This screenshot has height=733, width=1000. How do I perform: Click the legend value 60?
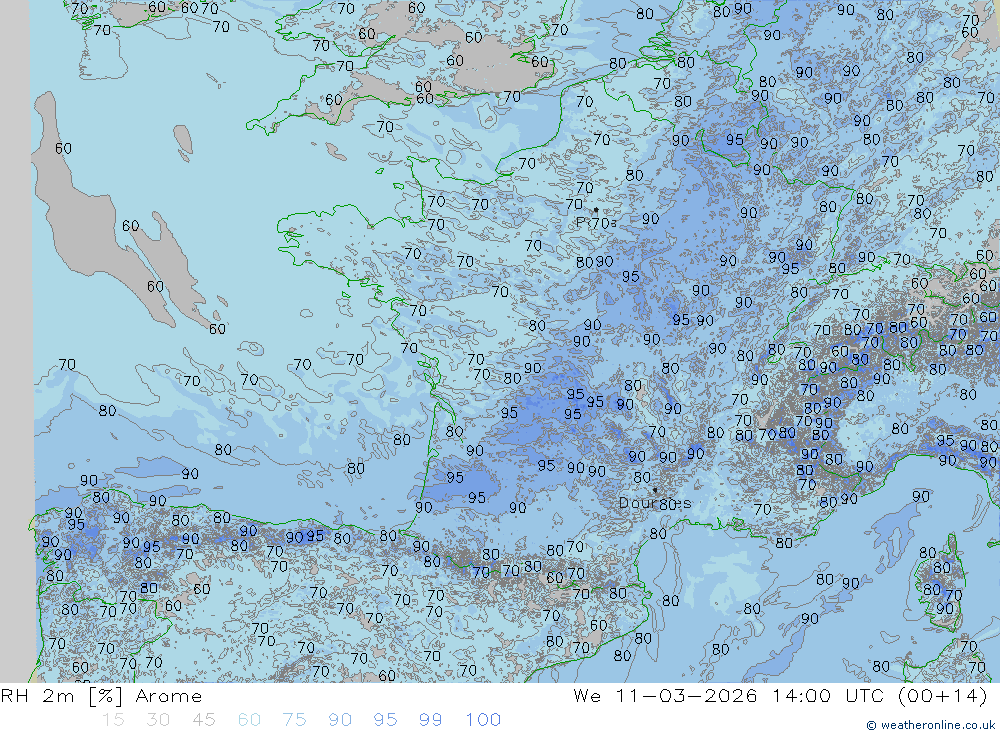coord(249,720)
